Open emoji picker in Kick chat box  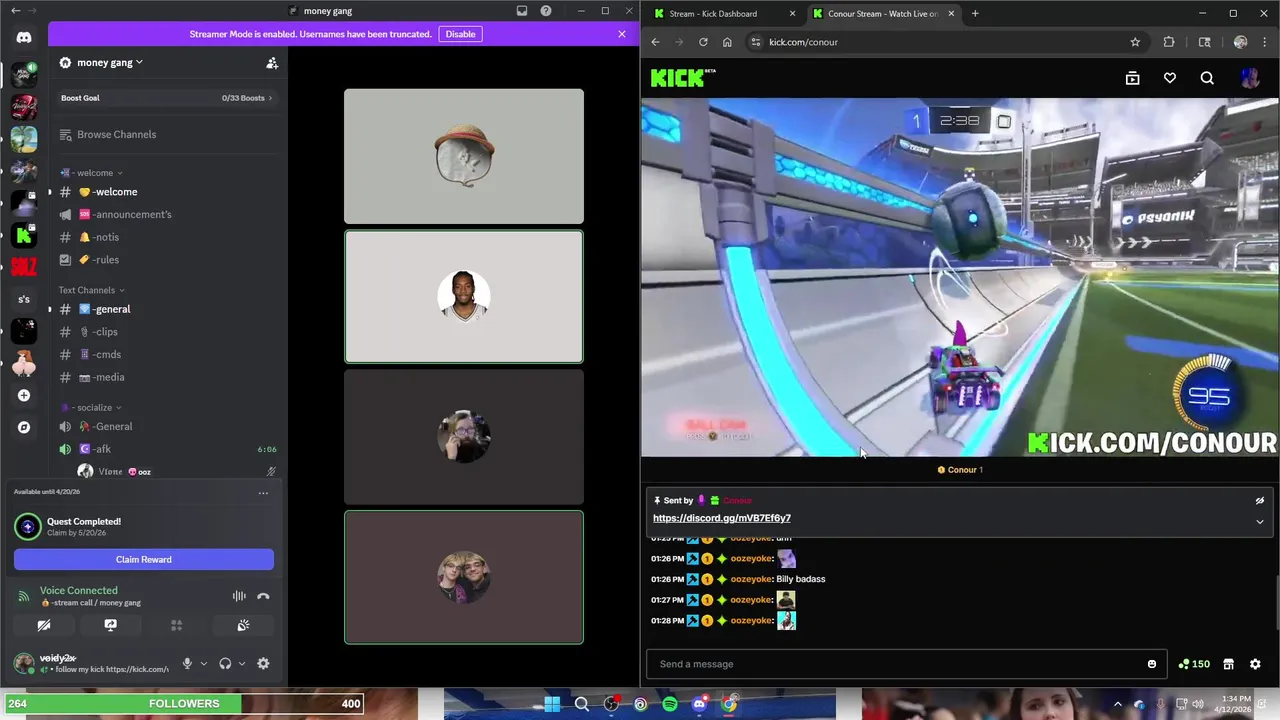1151,664
